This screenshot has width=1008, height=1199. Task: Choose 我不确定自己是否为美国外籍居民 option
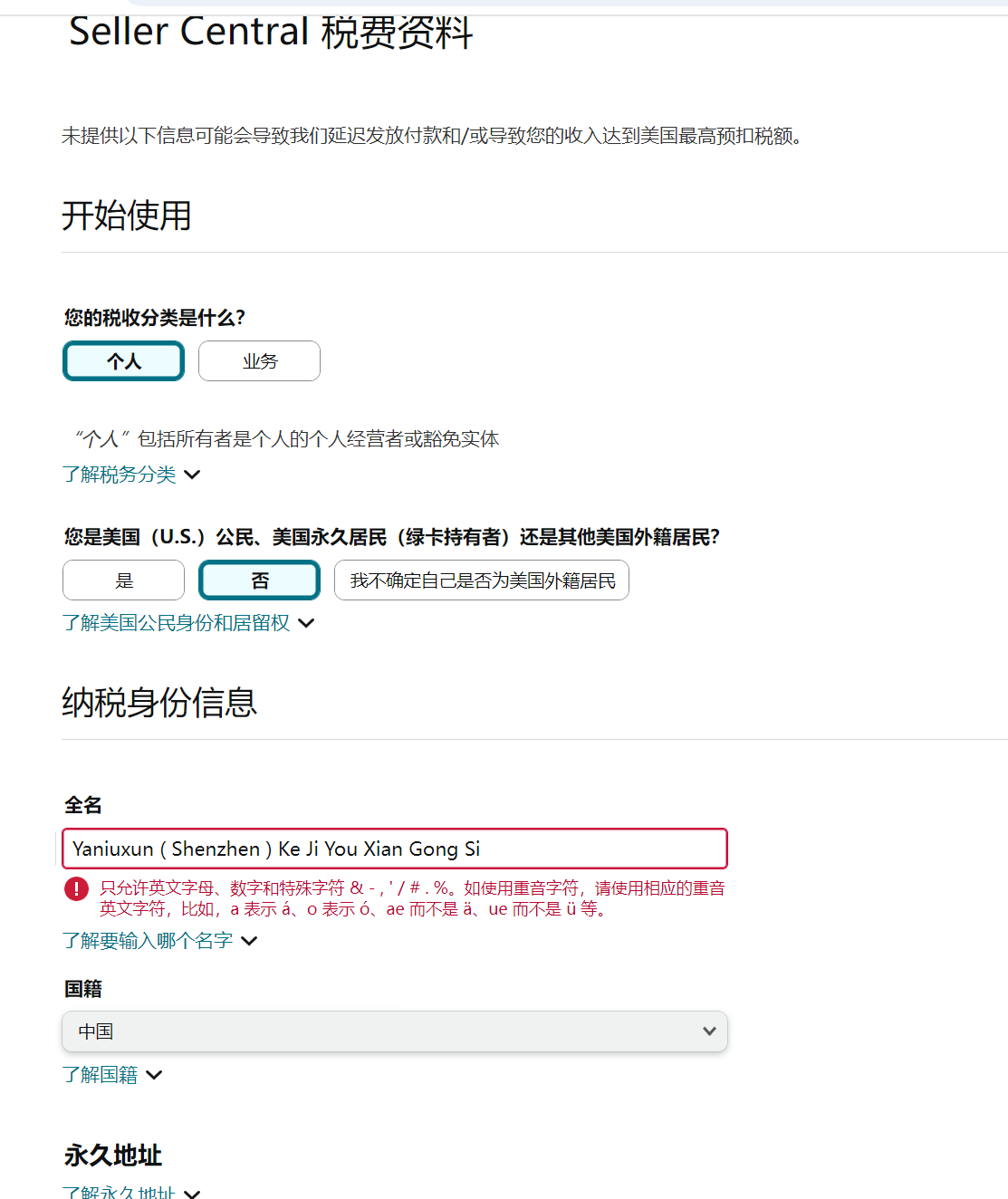click(481, 580)
